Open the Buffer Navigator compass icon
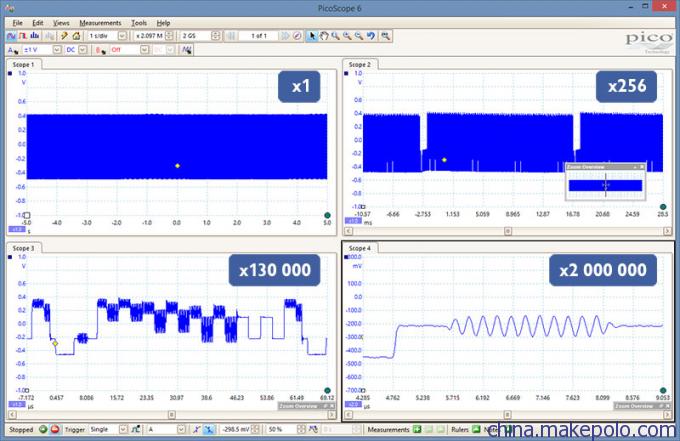The image size is (680, 441). (x=297, y=36)
